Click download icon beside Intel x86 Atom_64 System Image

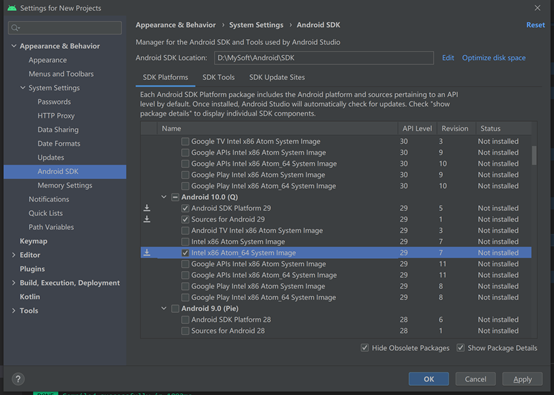(147, 253)
